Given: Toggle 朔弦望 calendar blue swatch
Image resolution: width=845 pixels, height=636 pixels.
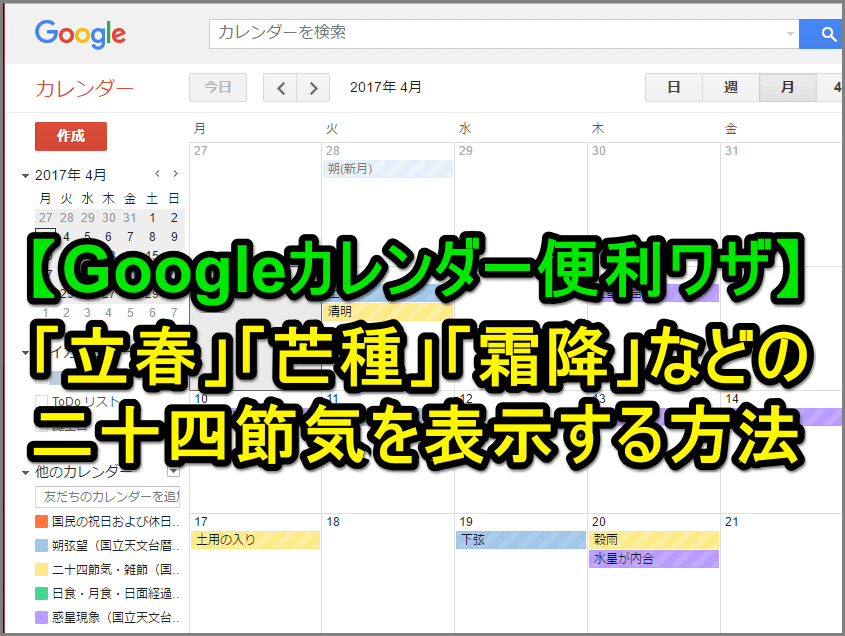Looking at the screenshot, I should pyautogui.click(x=41, y=545).
